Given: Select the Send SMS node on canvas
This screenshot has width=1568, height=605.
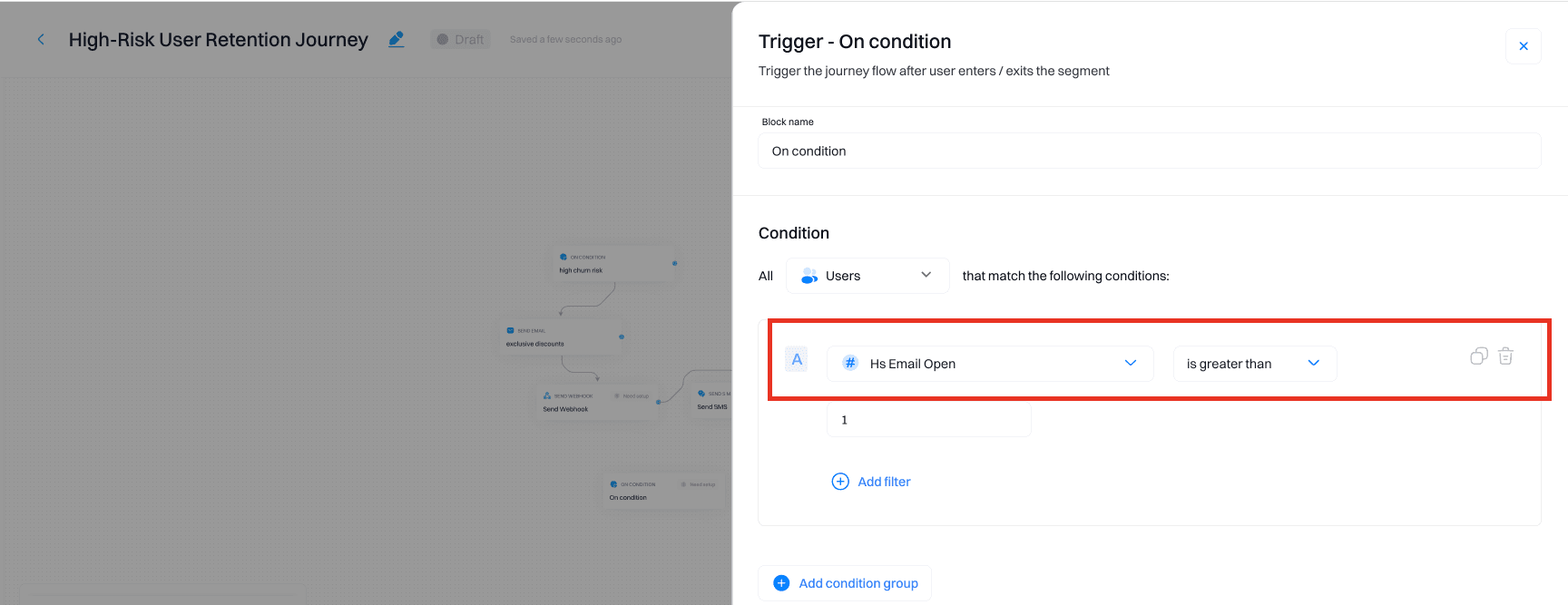Looking at the screenshot, I should tap(712, 401).
